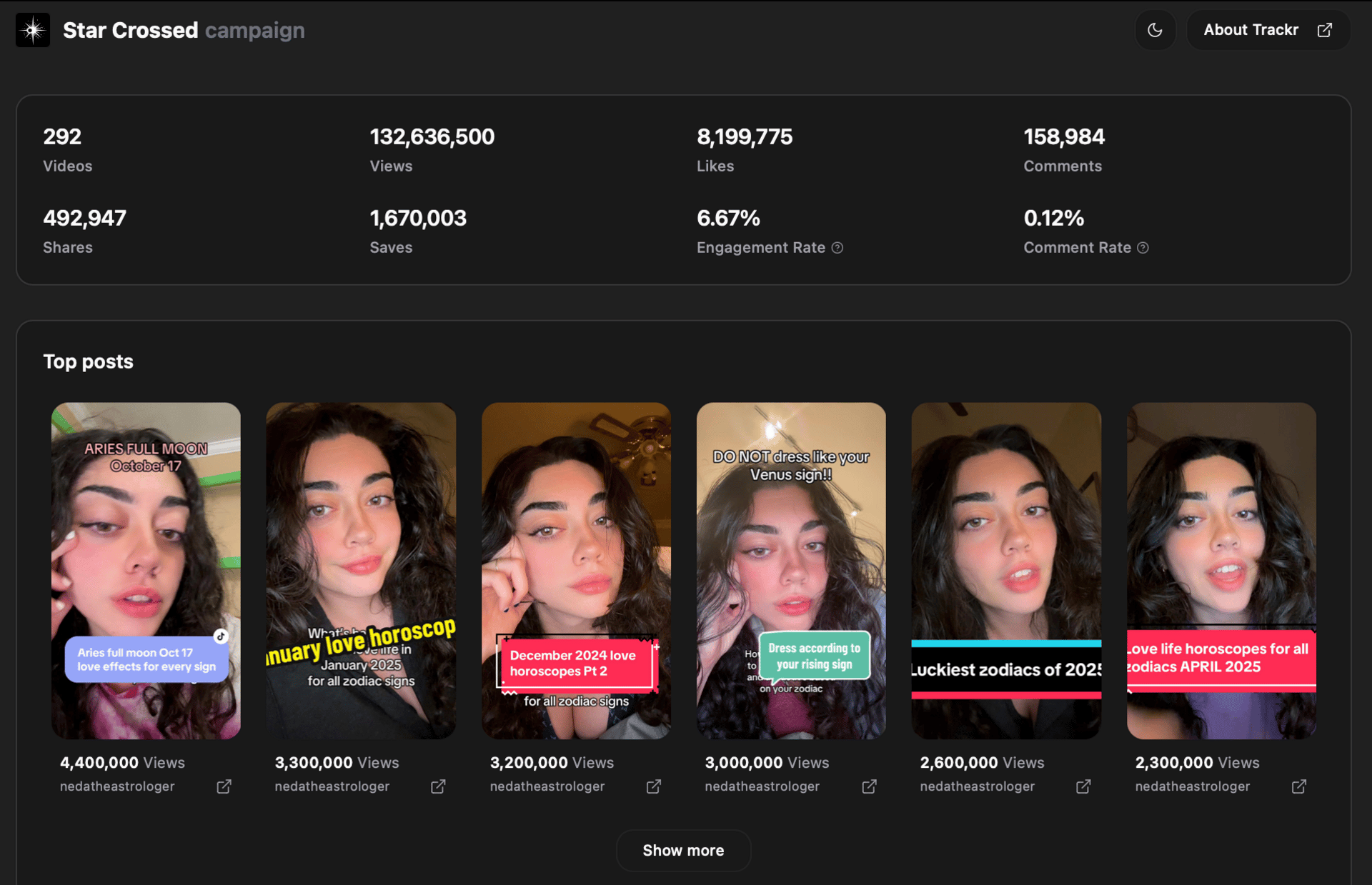Open external link for 3,200,000 views post
Viewport: 1372px width, 885px height.
click(x=653, y=786)
